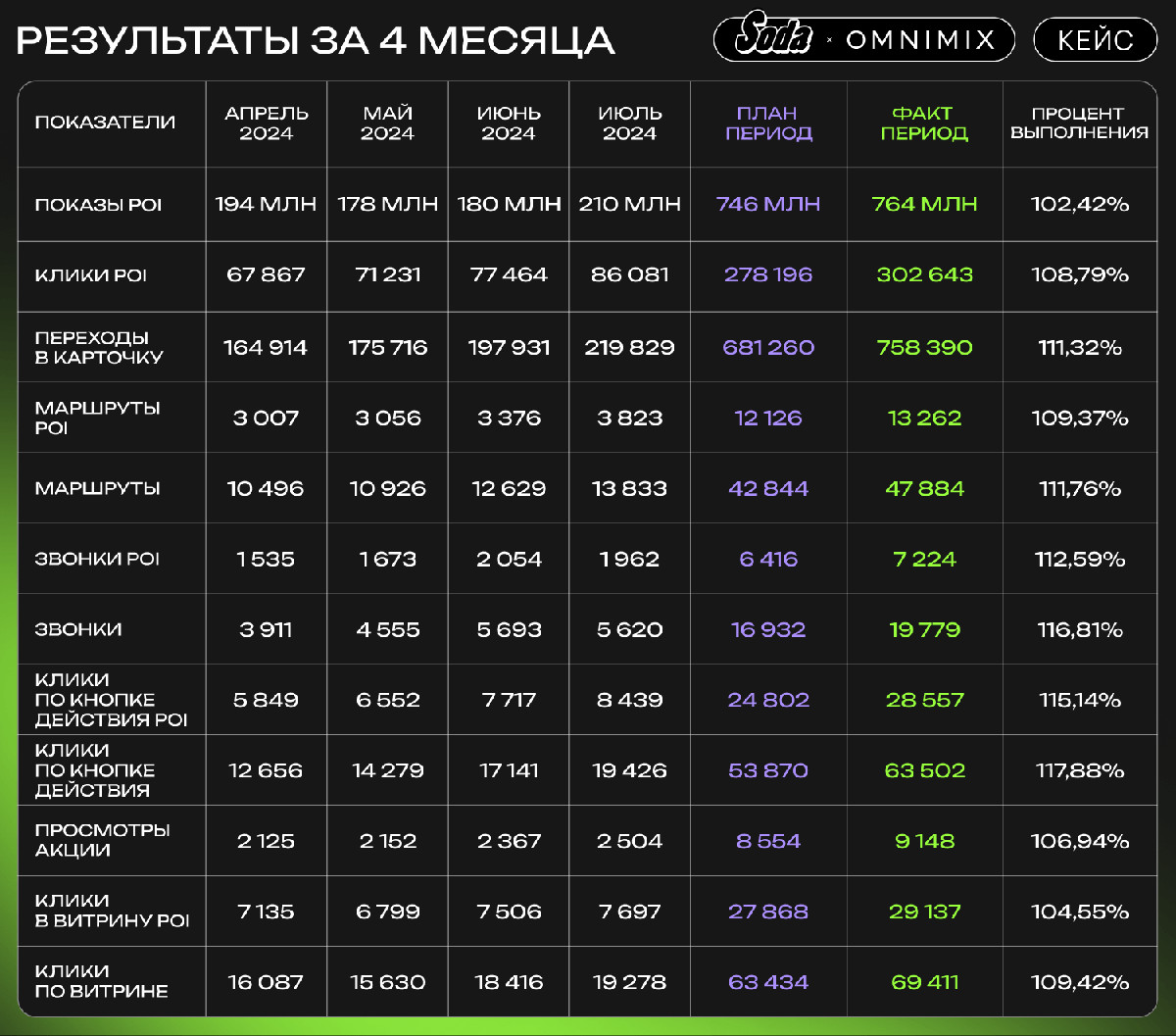This screenshot has width=1176, height=1036.
Task: Click the ПОКАЗЫ POI row label
Action: point(98,205)
